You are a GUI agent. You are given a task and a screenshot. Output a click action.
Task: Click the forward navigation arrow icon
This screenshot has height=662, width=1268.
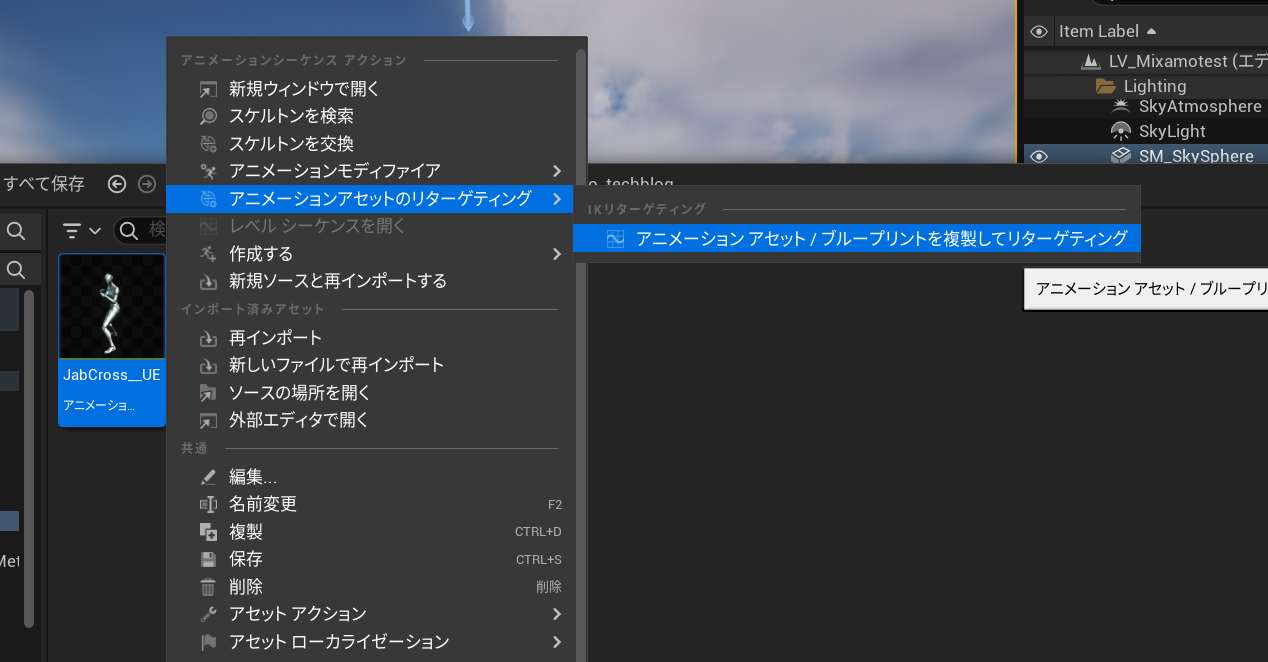click(x=147, y=184)
